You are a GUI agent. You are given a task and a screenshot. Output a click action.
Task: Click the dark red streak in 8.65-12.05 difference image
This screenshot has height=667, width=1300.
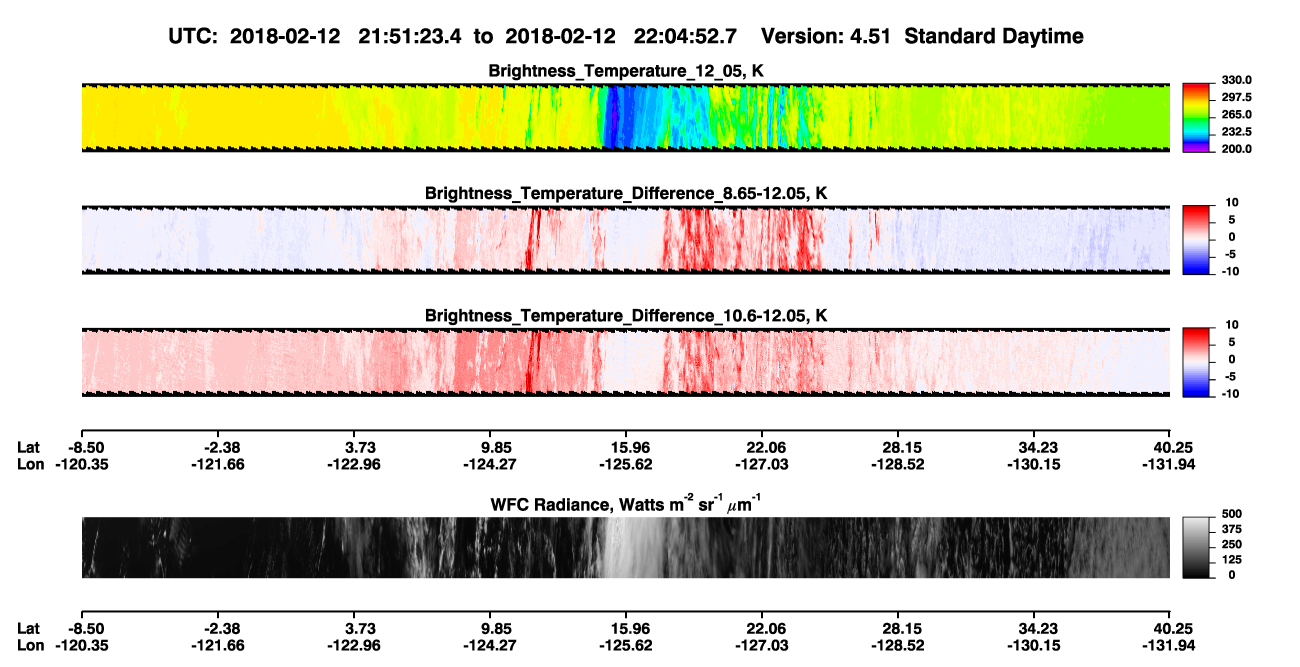(x=531, y=240)
